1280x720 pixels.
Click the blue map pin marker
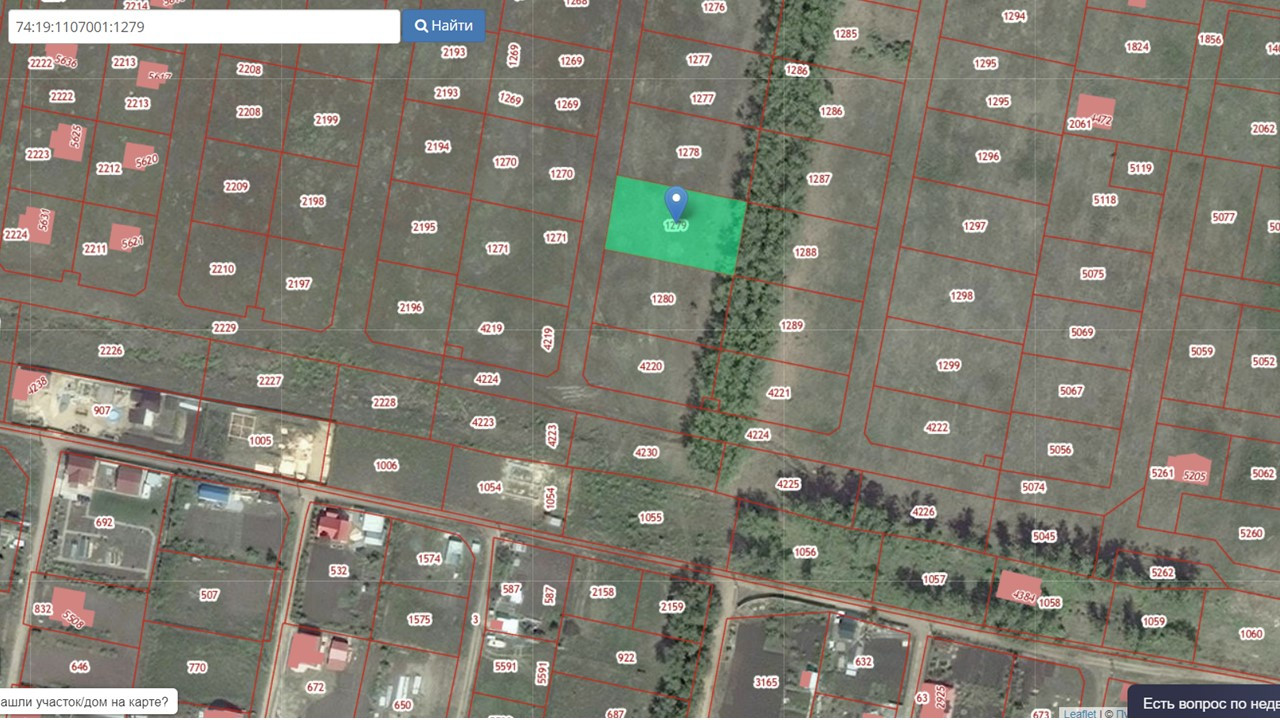point(676,204)
